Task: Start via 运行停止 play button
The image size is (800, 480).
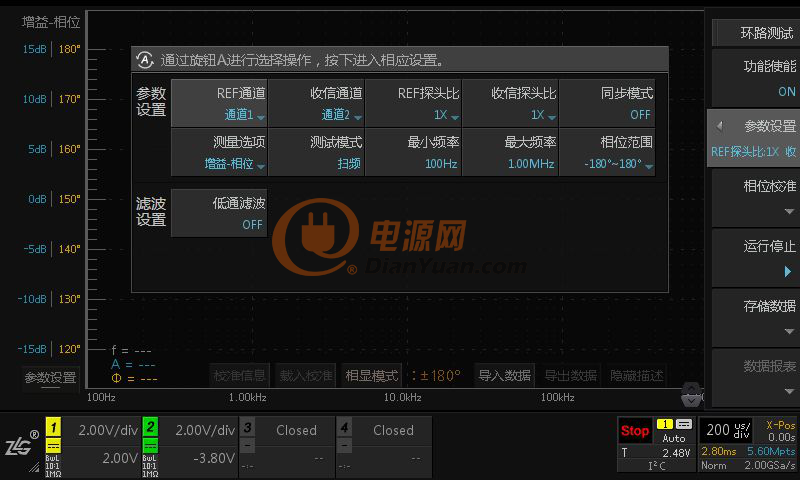Action: point(756,259)
